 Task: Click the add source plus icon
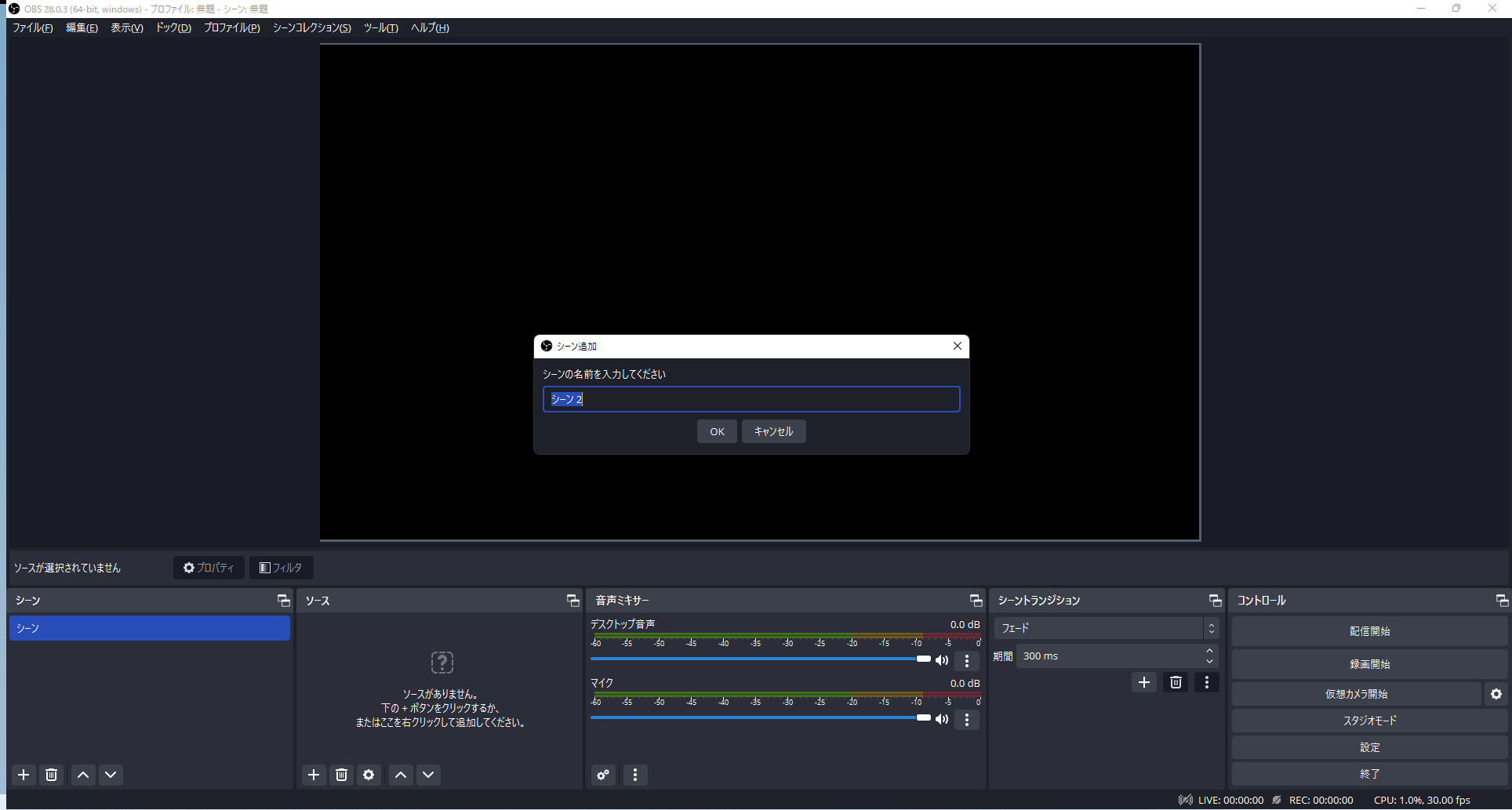tap(314, 775)
